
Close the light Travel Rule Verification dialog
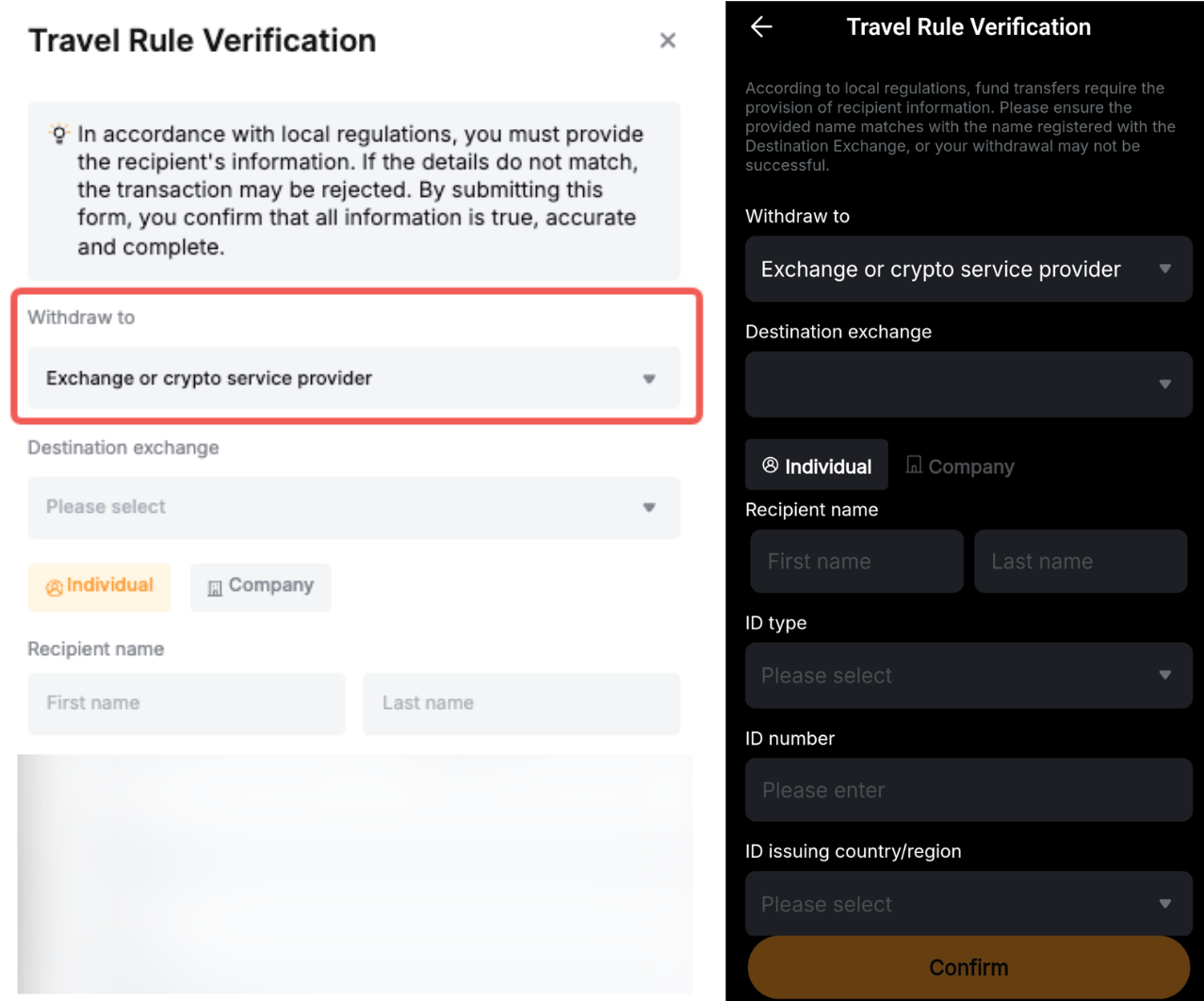(667, 41)
